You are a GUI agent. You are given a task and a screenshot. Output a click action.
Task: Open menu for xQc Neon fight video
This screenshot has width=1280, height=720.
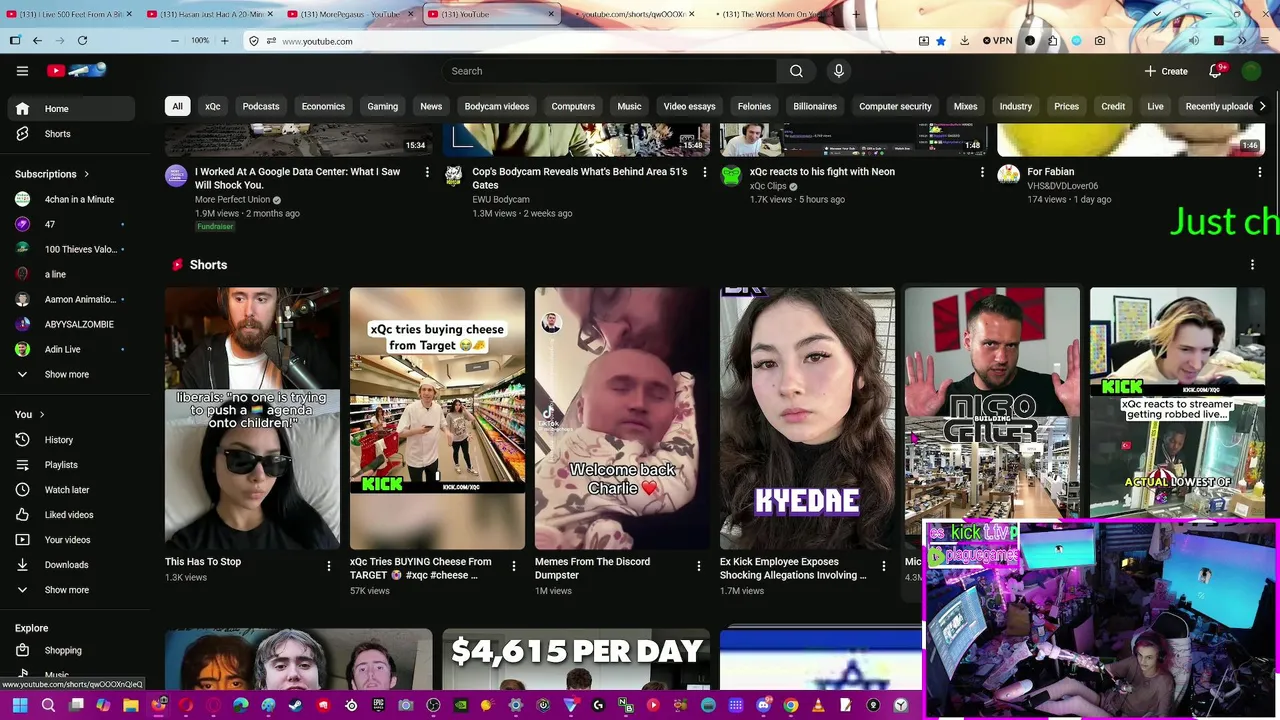[x=982, y=172]
